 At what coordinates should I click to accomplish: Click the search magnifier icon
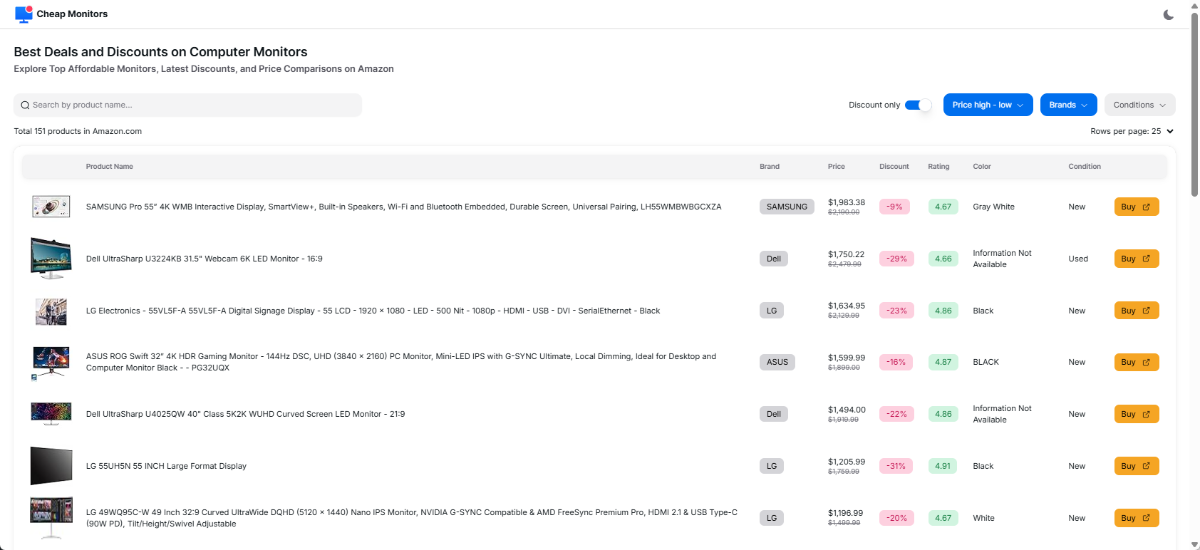(x=25, y=105)
